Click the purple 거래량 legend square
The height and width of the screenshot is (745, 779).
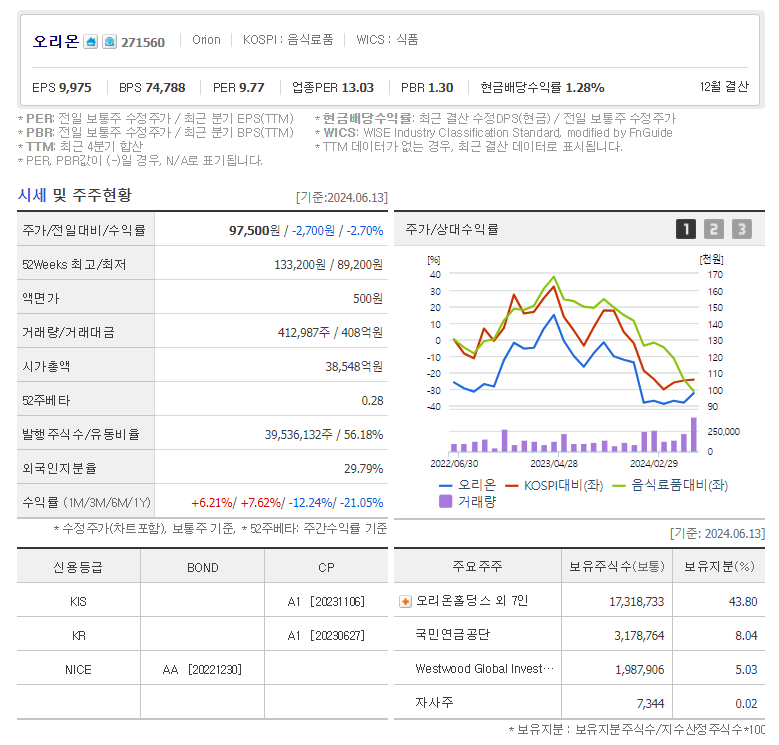[446, 501]
